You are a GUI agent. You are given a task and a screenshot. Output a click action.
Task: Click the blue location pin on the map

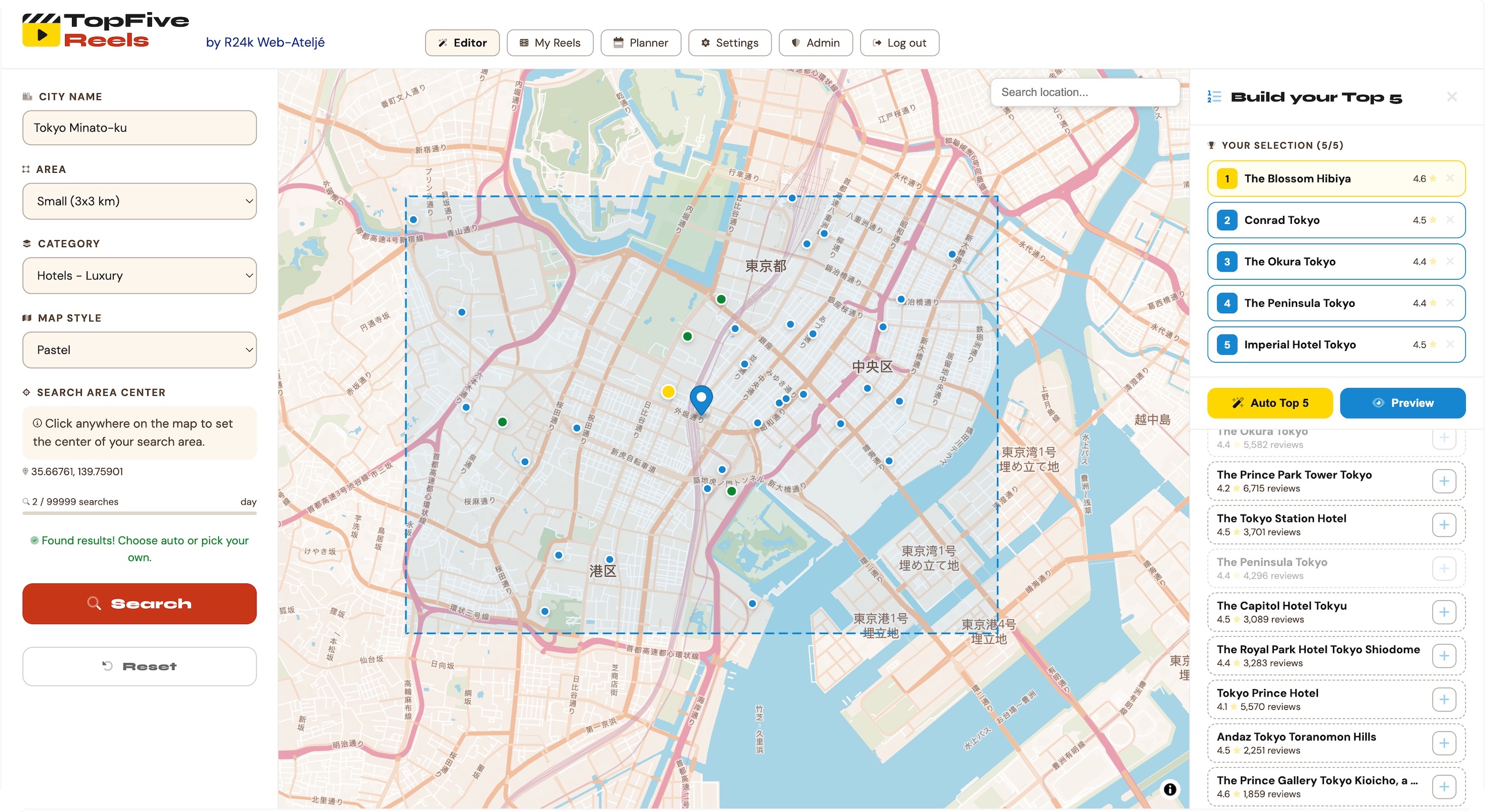701,398
